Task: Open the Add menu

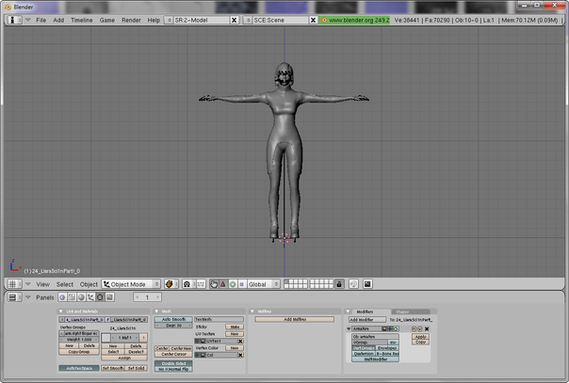Action: (x=58, y=20)
